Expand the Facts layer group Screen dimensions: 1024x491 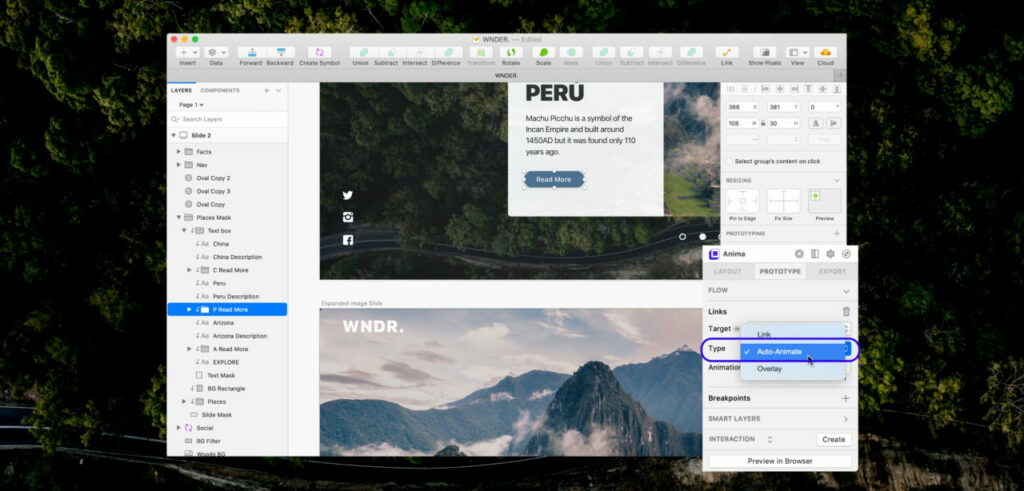179,151
